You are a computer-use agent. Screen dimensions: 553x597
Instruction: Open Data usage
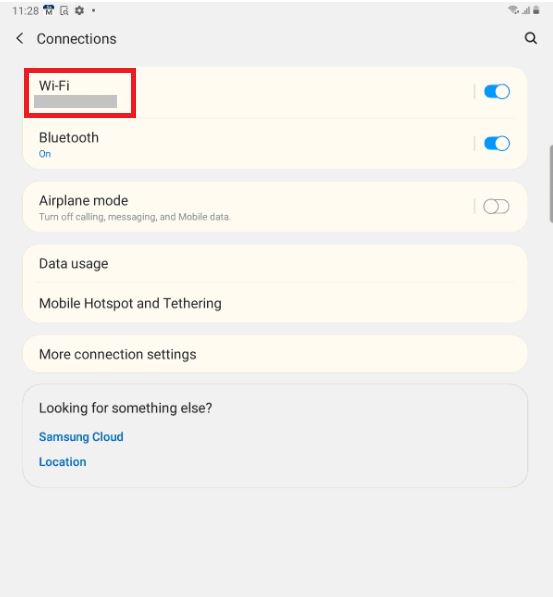click(275, 263)
